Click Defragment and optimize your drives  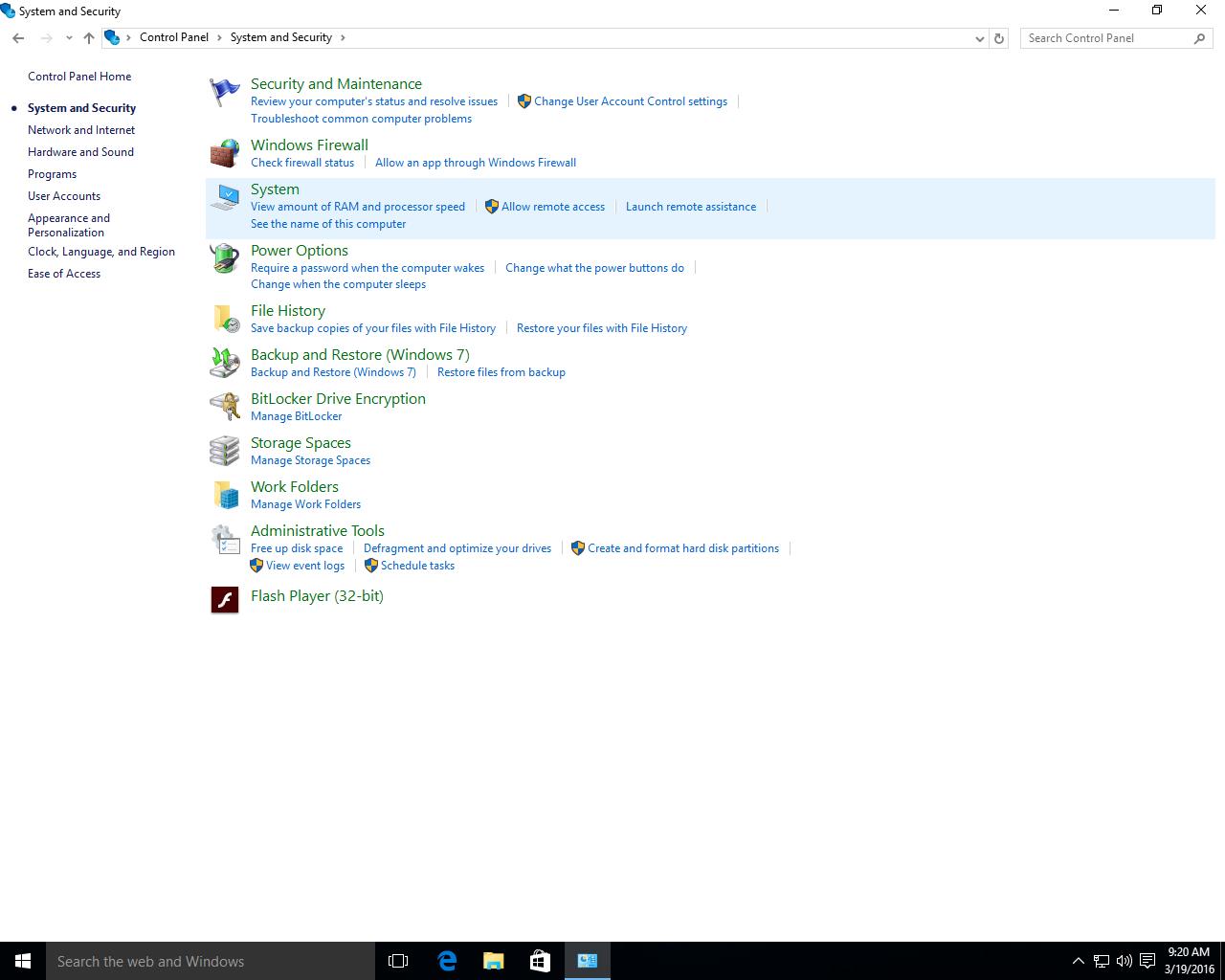pos(457,548)
